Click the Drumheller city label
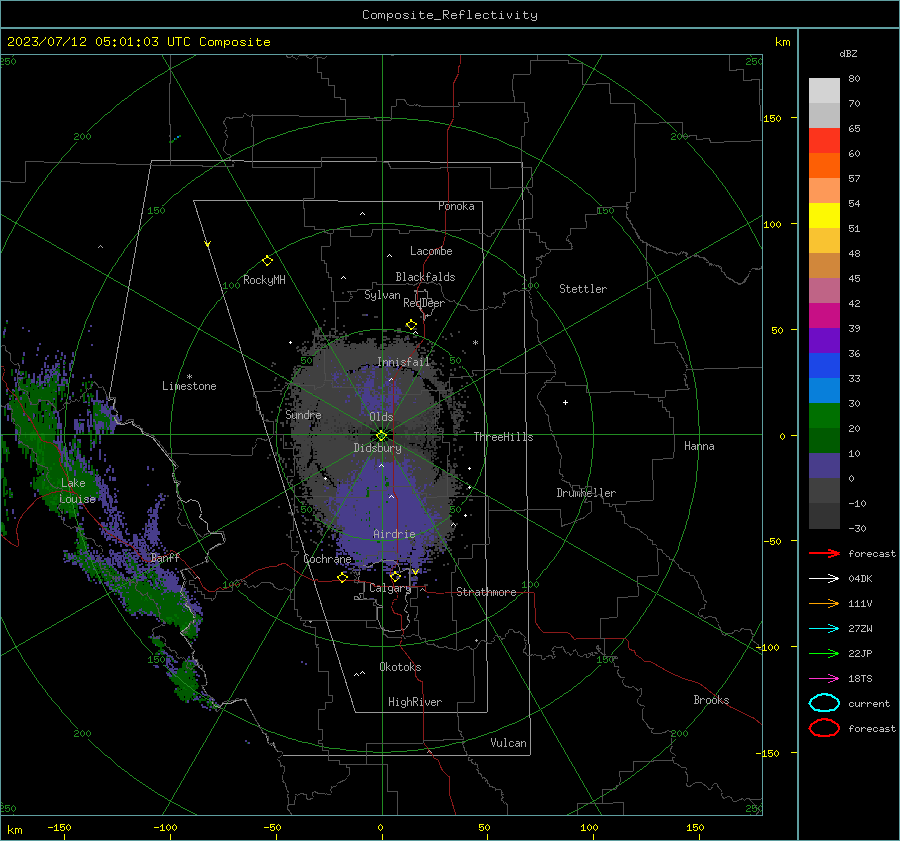The image size is (900, 841). [586, 493]
